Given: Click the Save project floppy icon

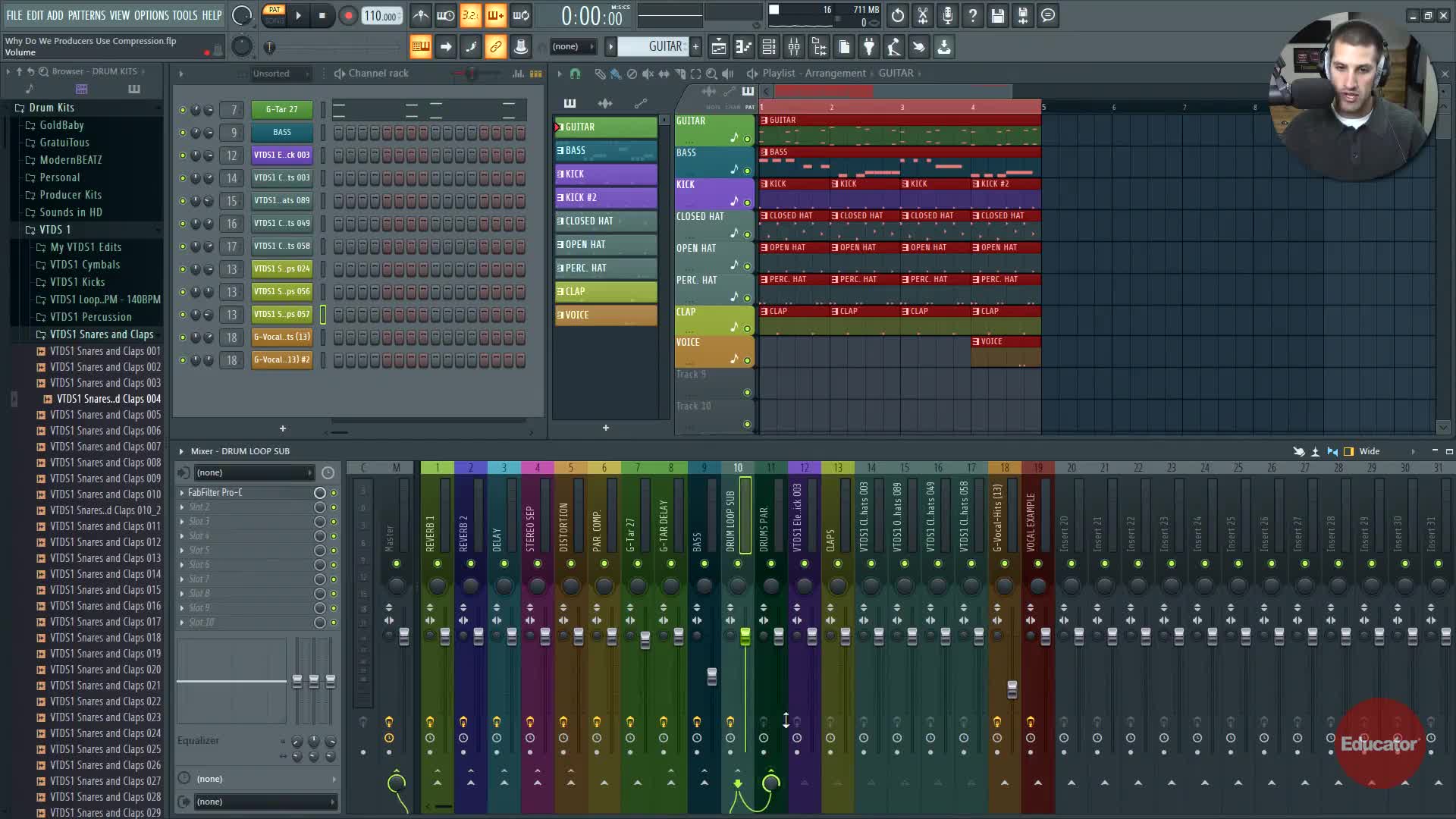Looking at the screenshot, I should click(x=998, y=16).
